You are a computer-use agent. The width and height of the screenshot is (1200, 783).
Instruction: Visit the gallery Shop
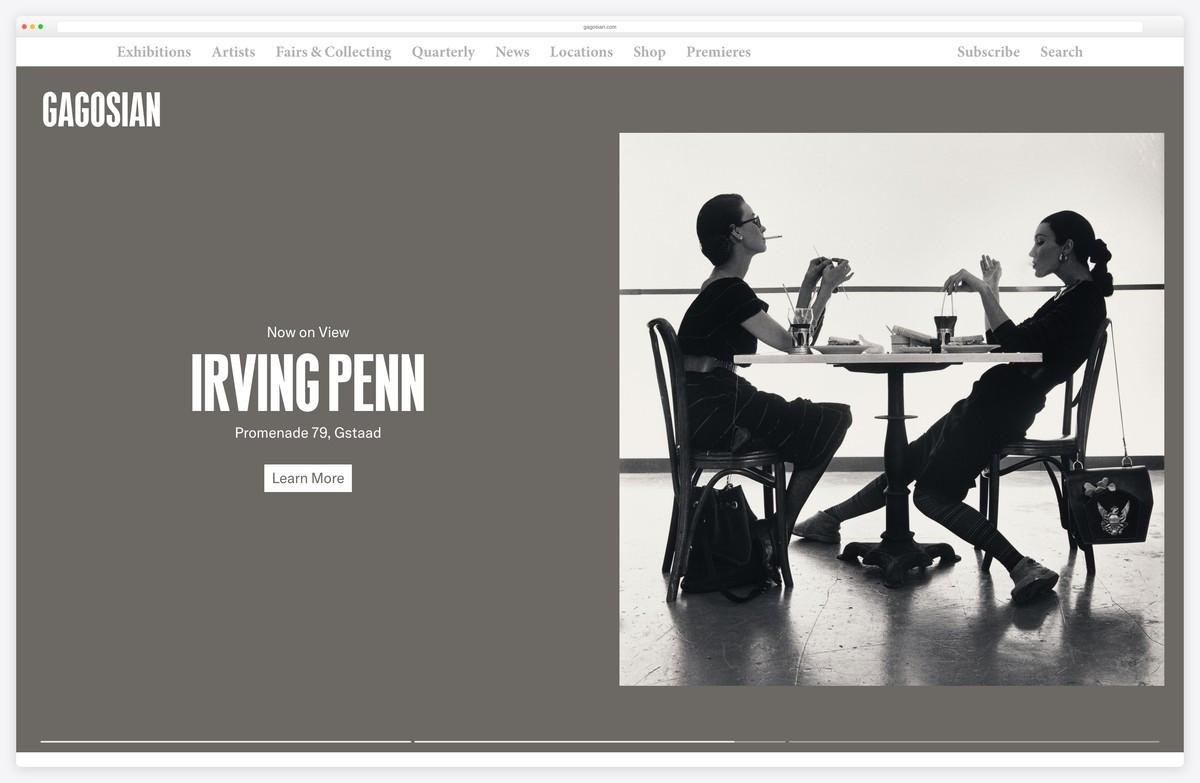point(649,52)
